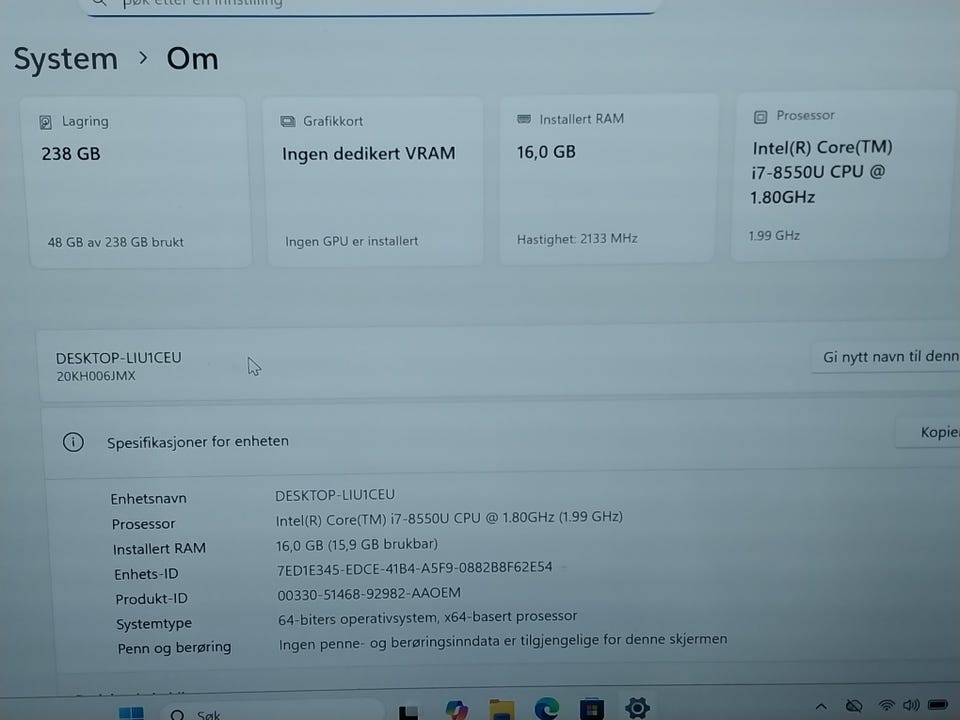
Task: Go back to System in breadcrumb
Action: coord(66,59)
